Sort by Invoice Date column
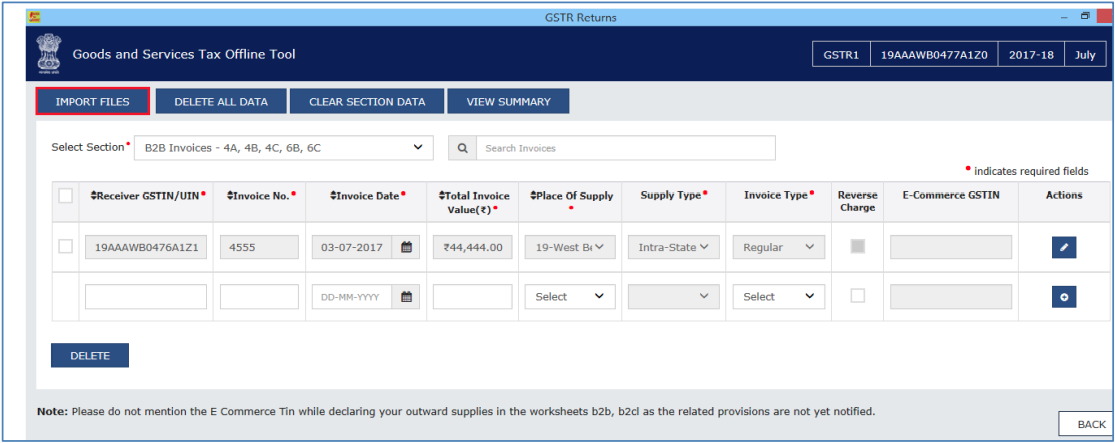This screenshot has width=1115, height=443. click(368, 196)
